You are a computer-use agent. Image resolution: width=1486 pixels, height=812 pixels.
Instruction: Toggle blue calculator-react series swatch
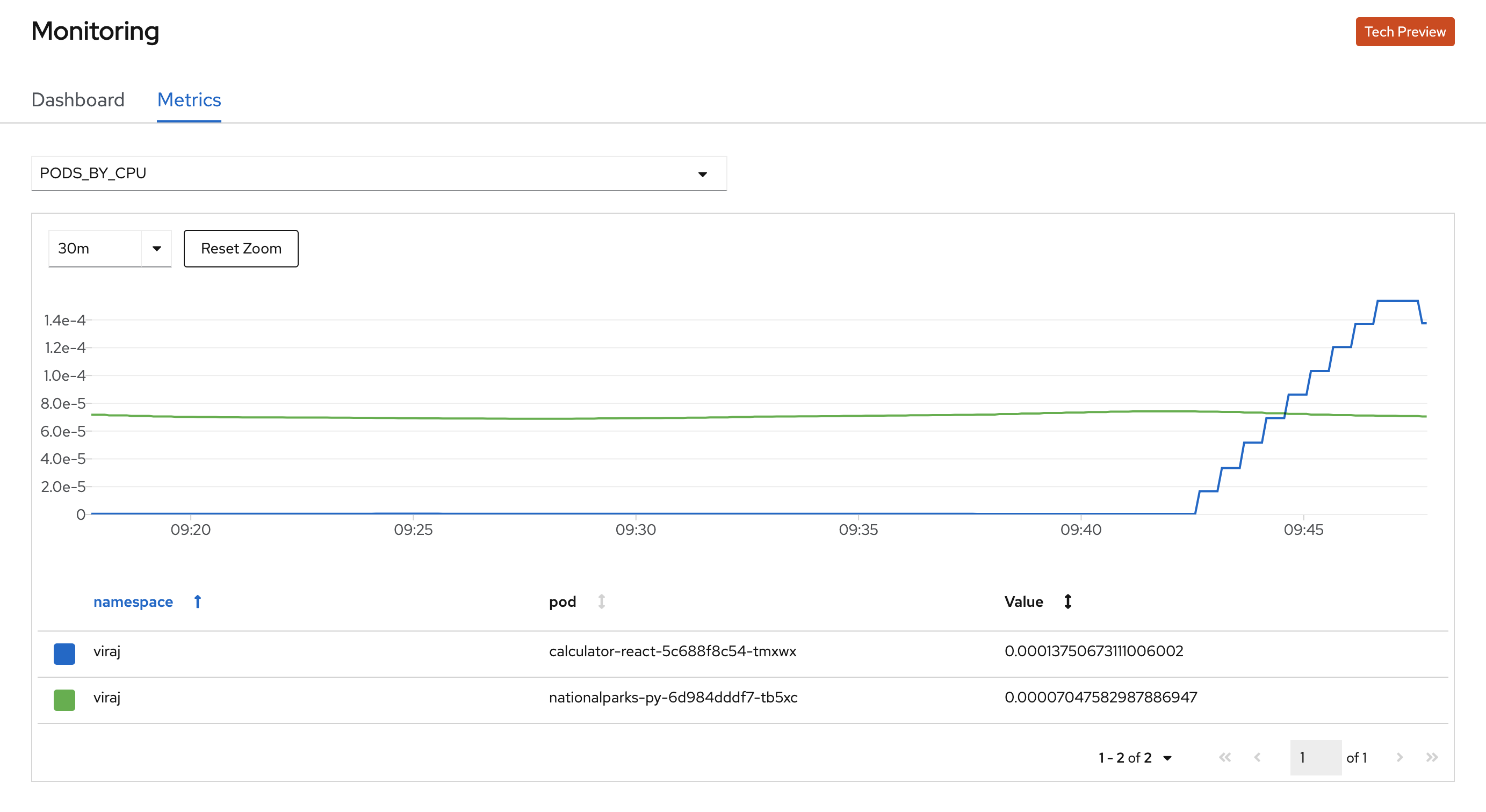pyautogui.click(x=64, y=654)
